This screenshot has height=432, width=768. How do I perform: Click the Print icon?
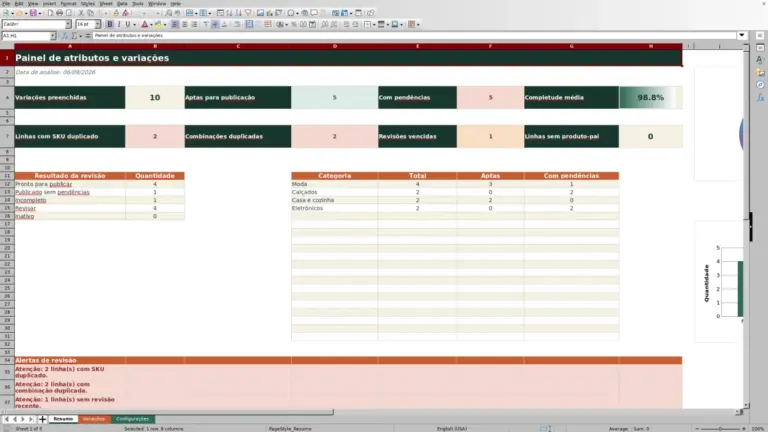point(59,13)
